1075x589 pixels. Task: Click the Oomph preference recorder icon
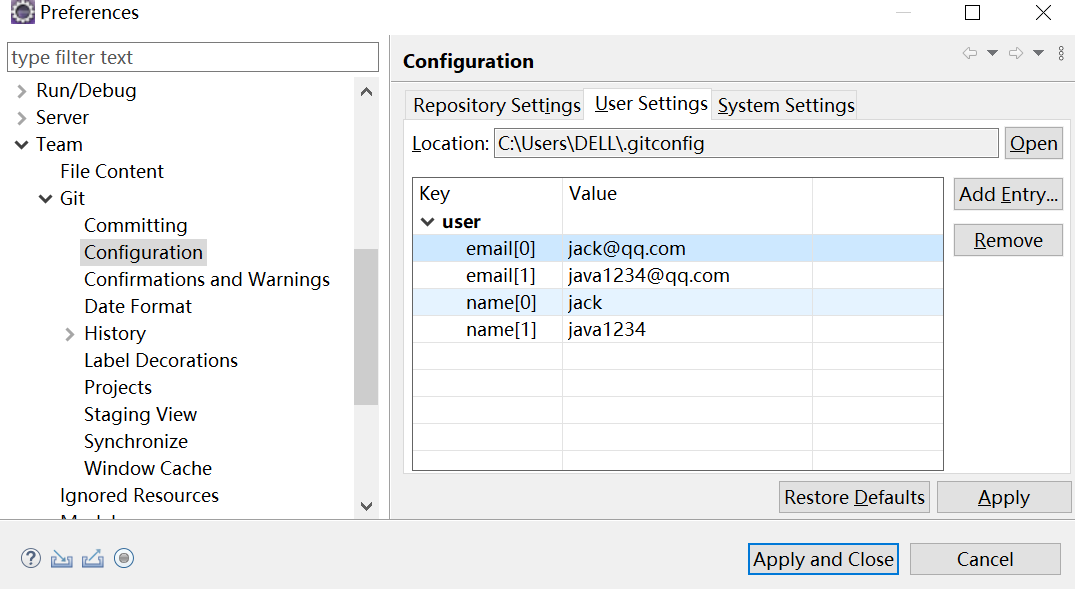click(x=124, y=559)
